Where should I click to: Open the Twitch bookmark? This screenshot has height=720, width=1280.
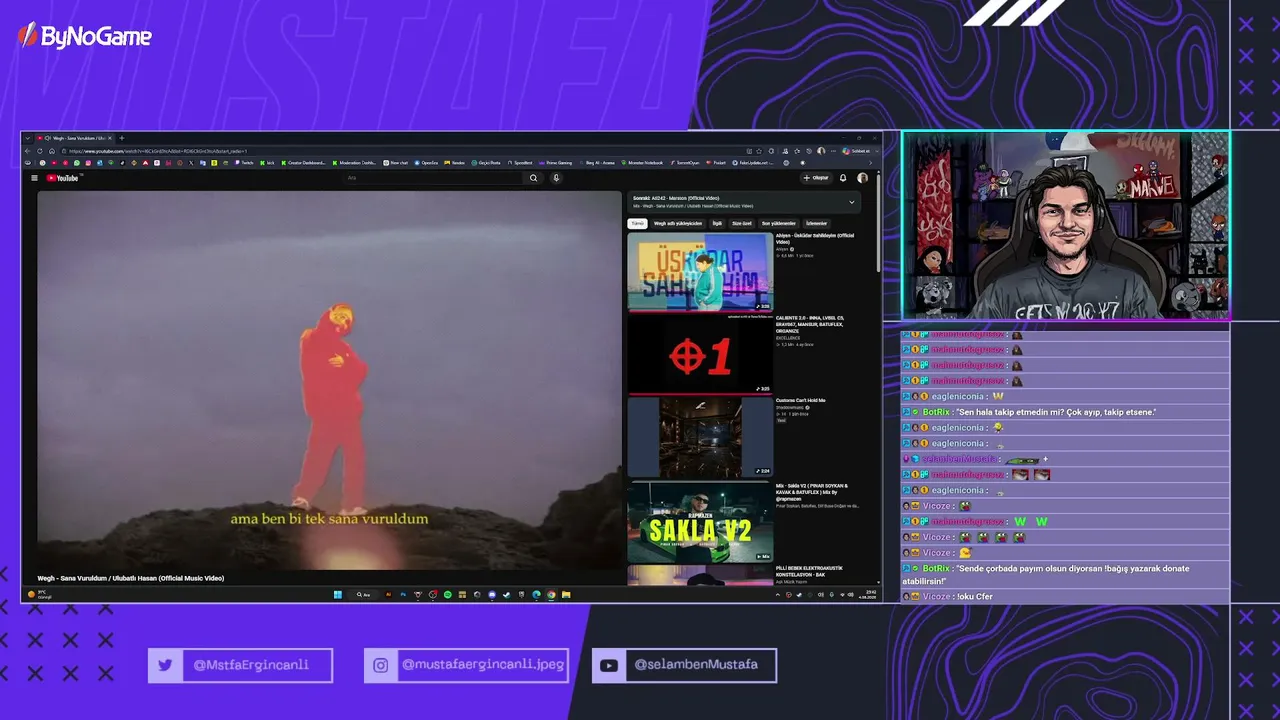click(x=245, y=163)
